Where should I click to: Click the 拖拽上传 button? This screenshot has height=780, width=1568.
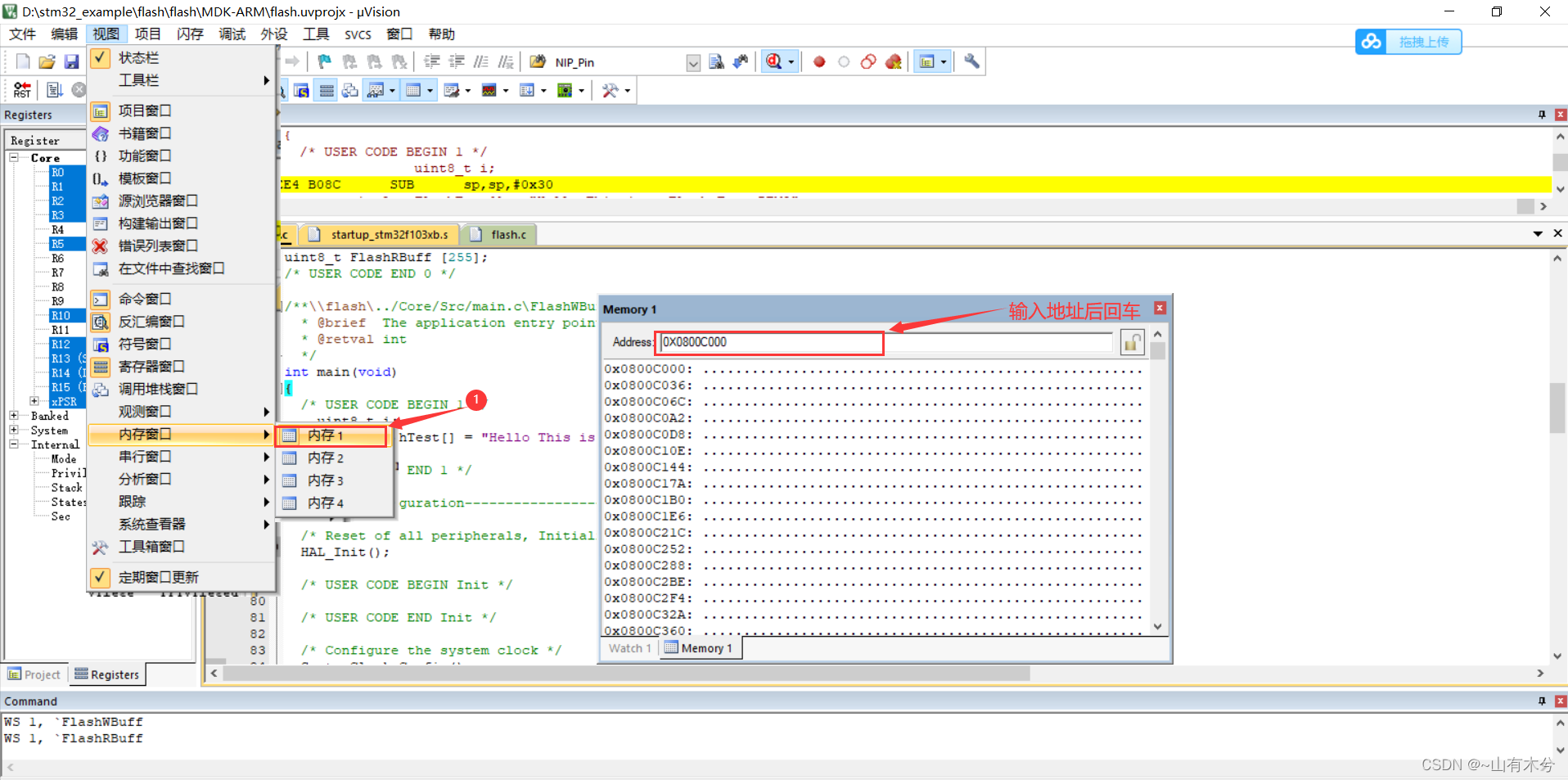pyautogui.click(x=1423, y=42)
